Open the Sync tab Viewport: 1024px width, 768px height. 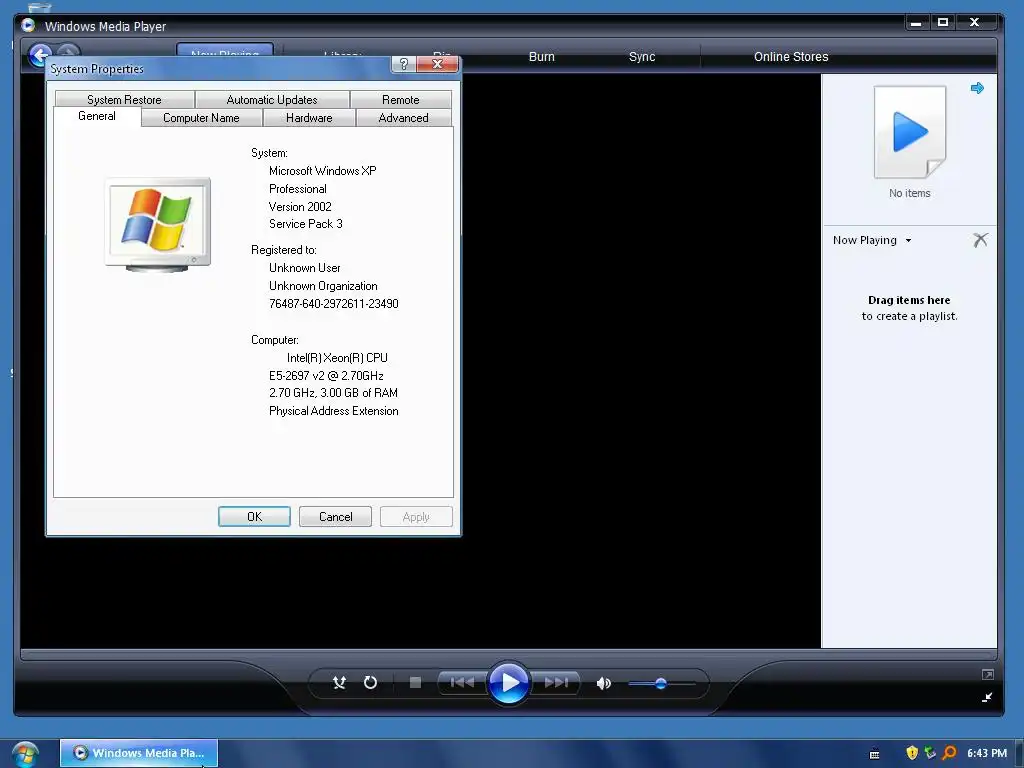tap(642, 57)
